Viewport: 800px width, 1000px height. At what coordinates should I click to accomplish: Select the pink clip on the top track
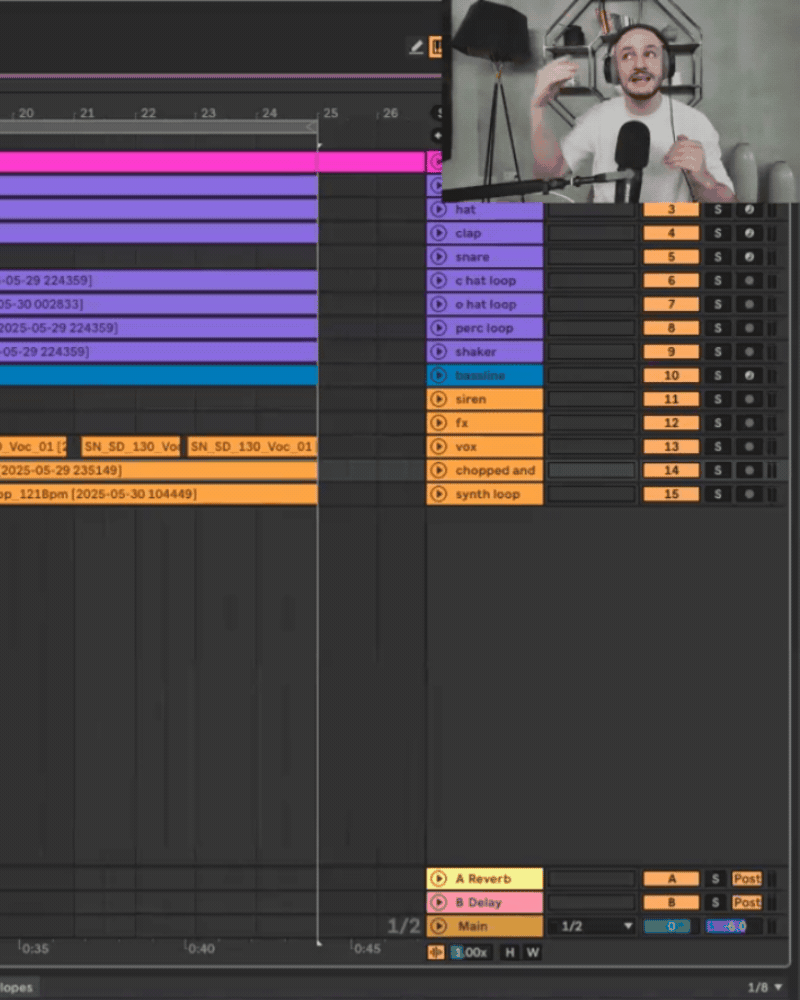click(x=212, y=162)
